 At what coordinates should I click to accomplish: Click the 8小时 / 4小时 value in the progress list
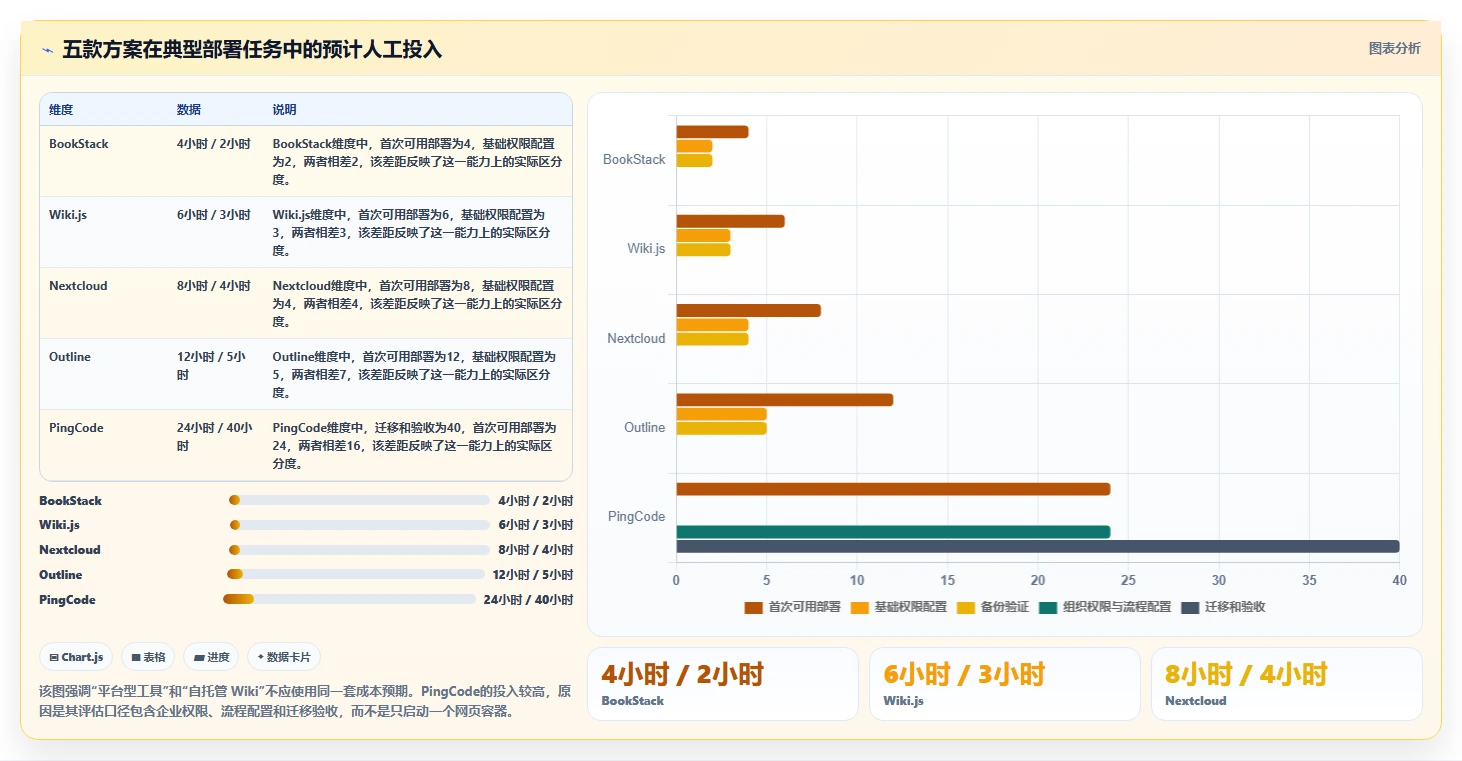click(535, 550)
